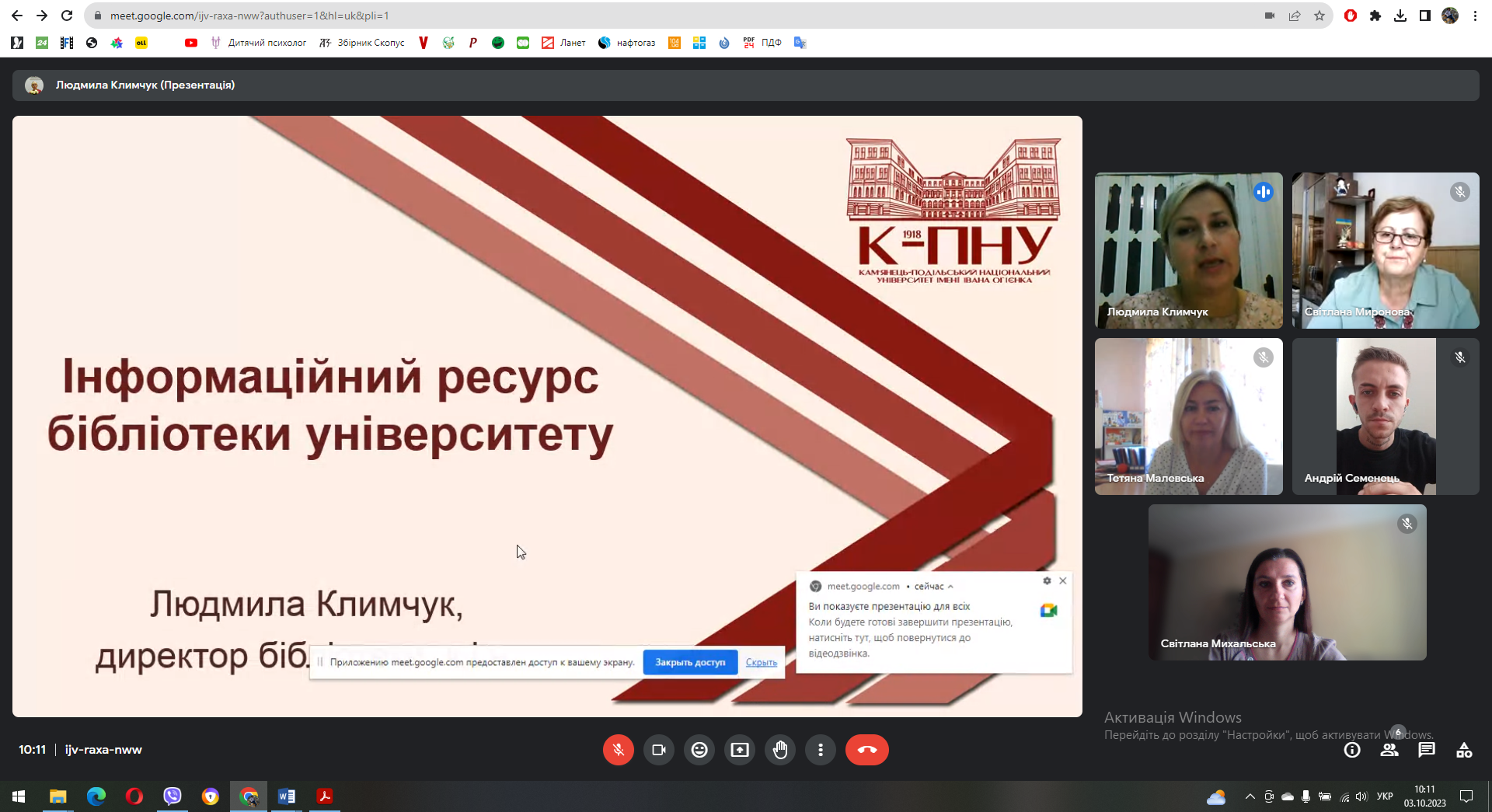Image resolution: width=1492 pixels, height=812 pixels.
Task: Click the 'Закрыть доступ' button
Action: pos(690,663)
